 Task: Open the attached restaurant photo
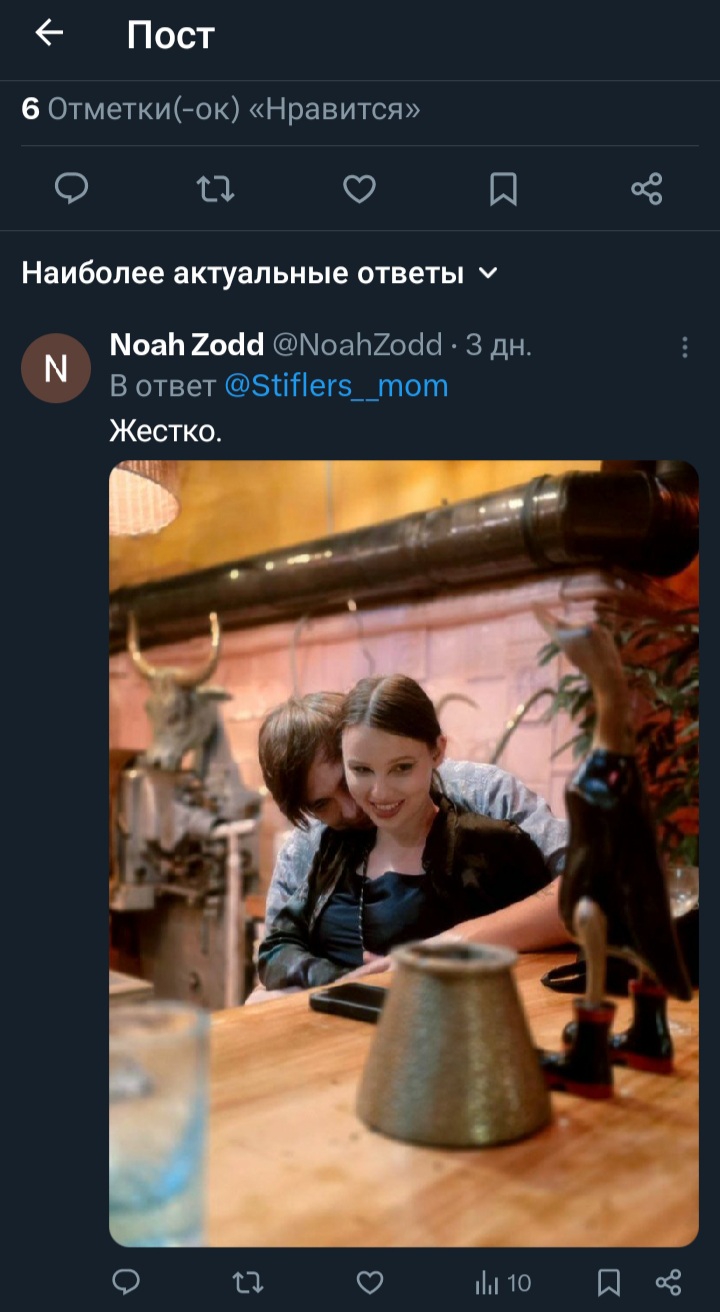click(404, 853)
